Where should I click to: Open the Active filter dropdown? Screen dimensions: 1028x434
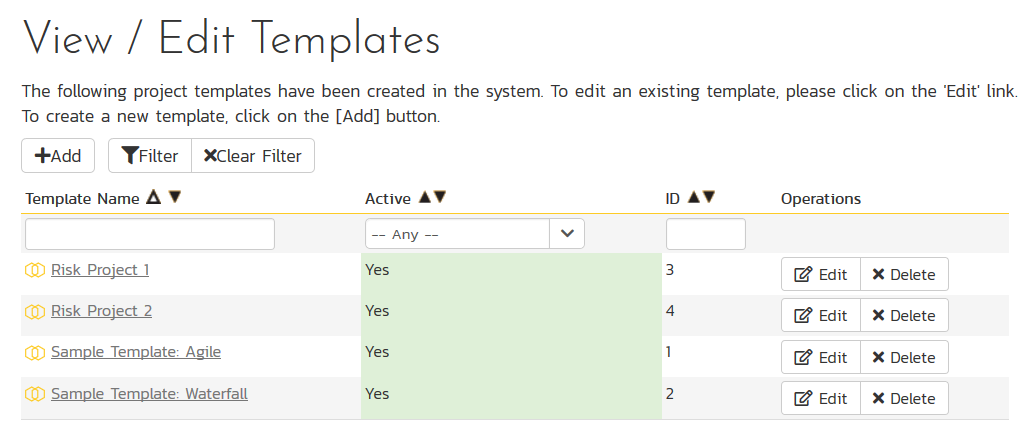474,234
